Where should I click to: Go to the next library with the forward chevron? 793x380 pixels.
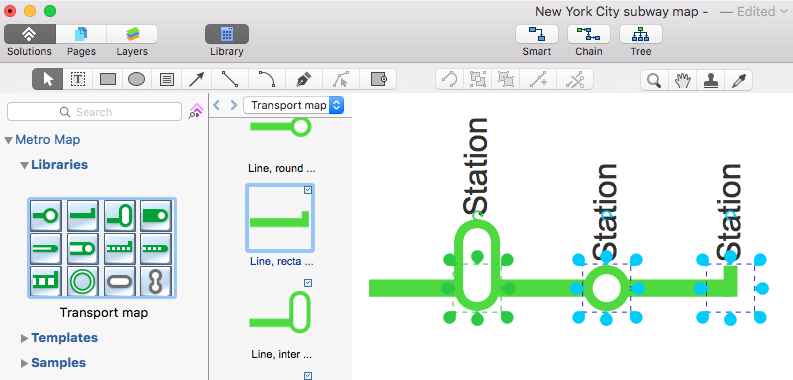tap(233, 105)
